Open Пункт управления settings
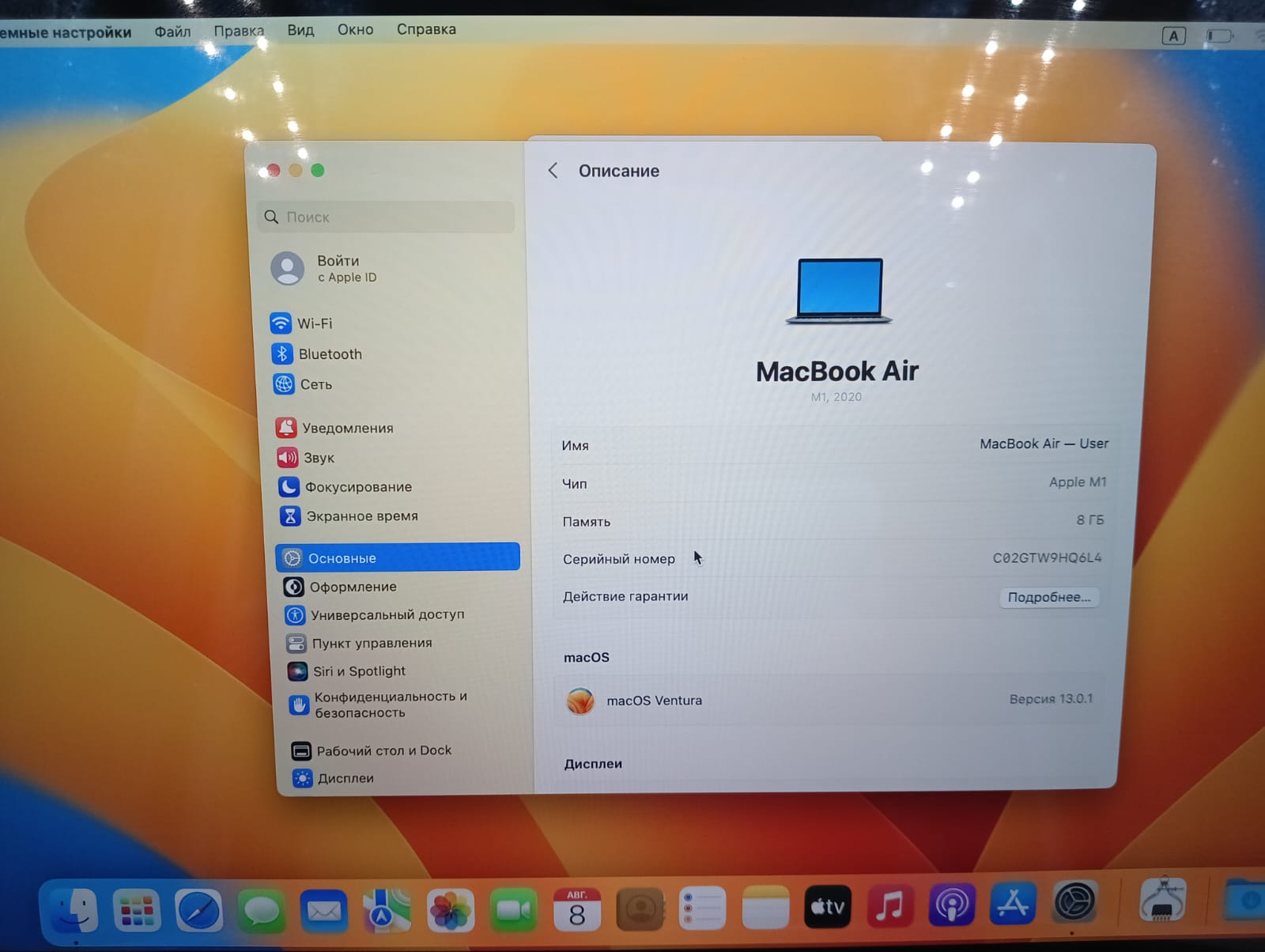This screenshot has height=952, width=1265. pos(371,643)
